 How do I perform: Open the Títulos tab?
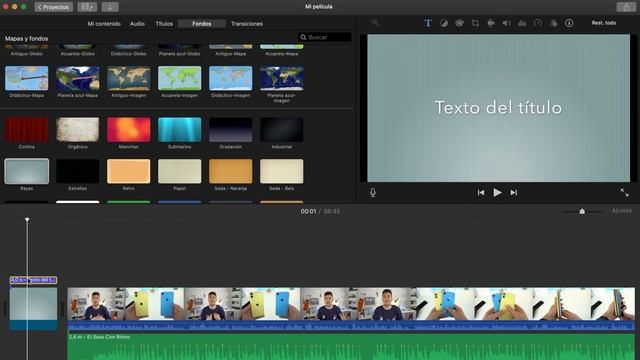point(164,24)
